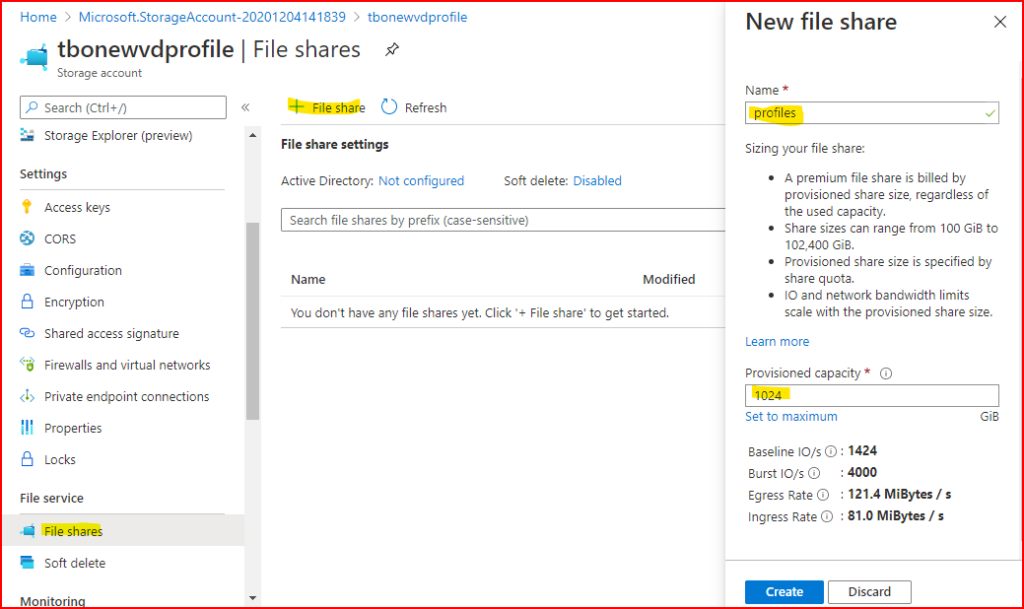Viewport: 1024px width, 609px height.
Task: Click the sidebar scroll down arrow
Action: (x=253, y=598)
